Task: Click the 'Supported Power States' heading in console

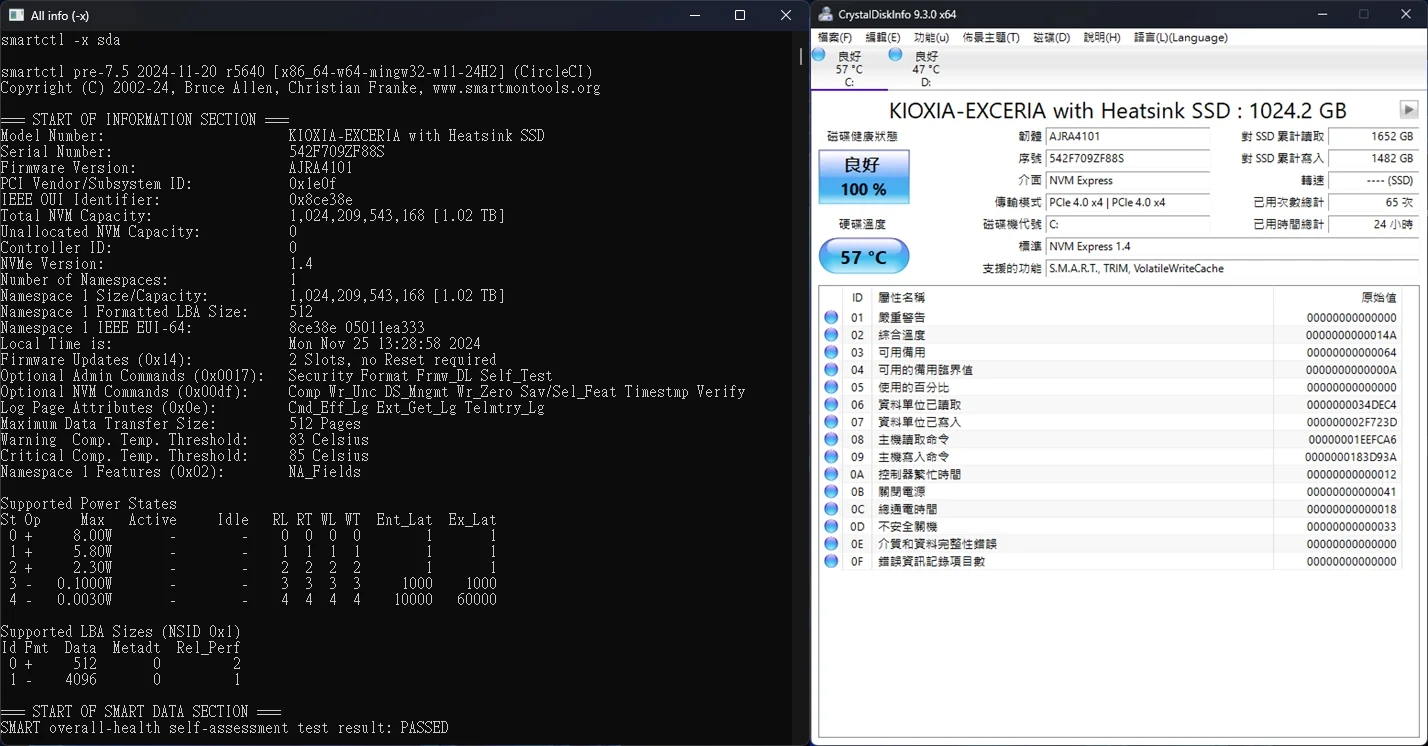Action: tap(88, 504)
